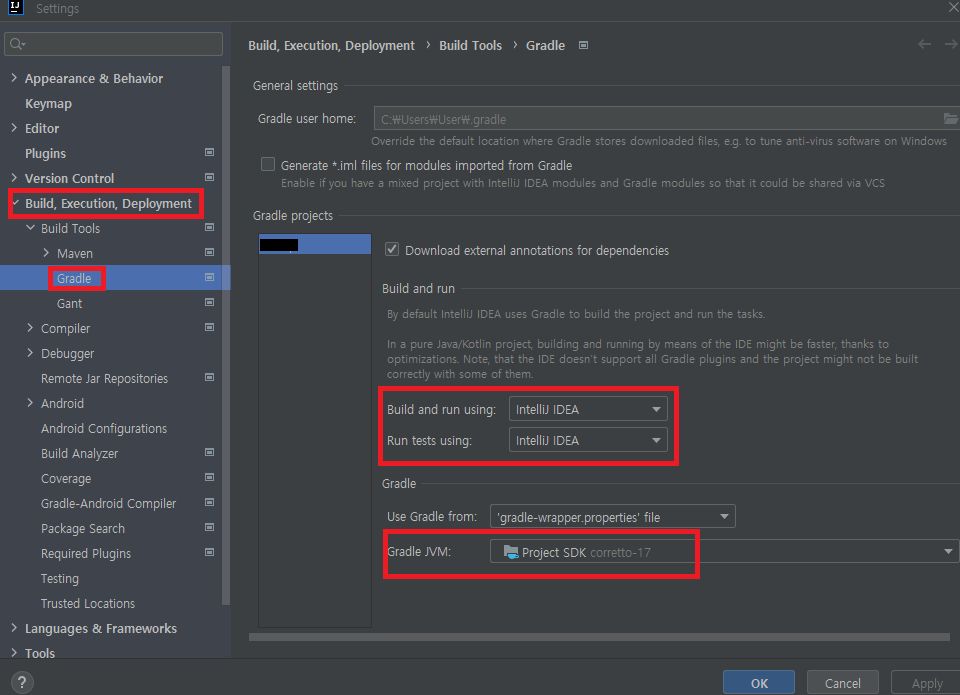
Task: Click the horizontal scrollbar below the Gradle panel
Action: pyautogui.click(x=599, y=637)
